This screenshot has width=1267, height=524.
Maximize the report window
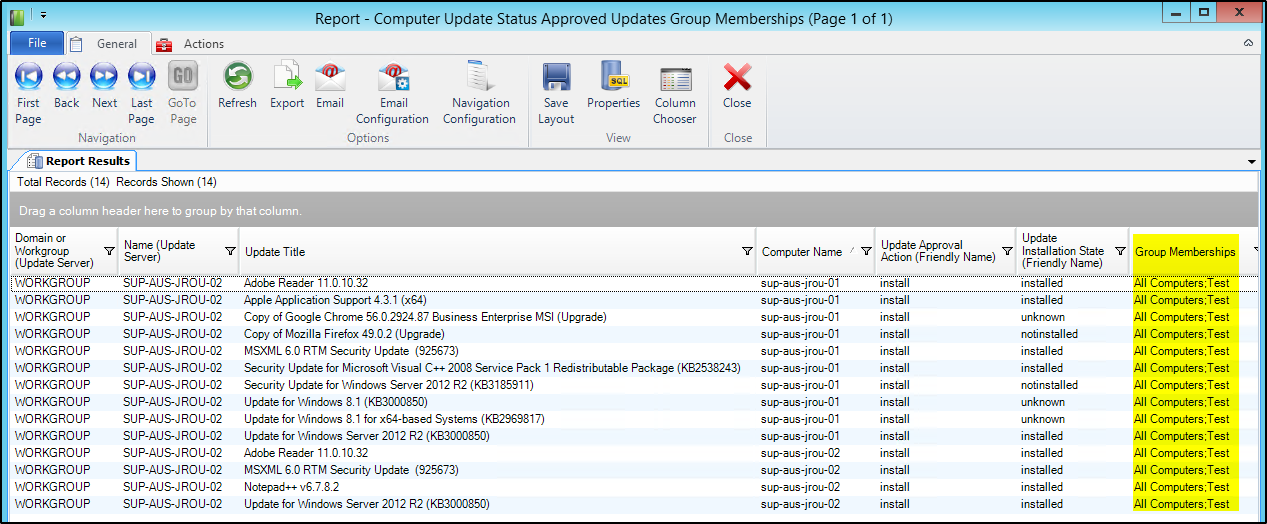pos(1204,13)
